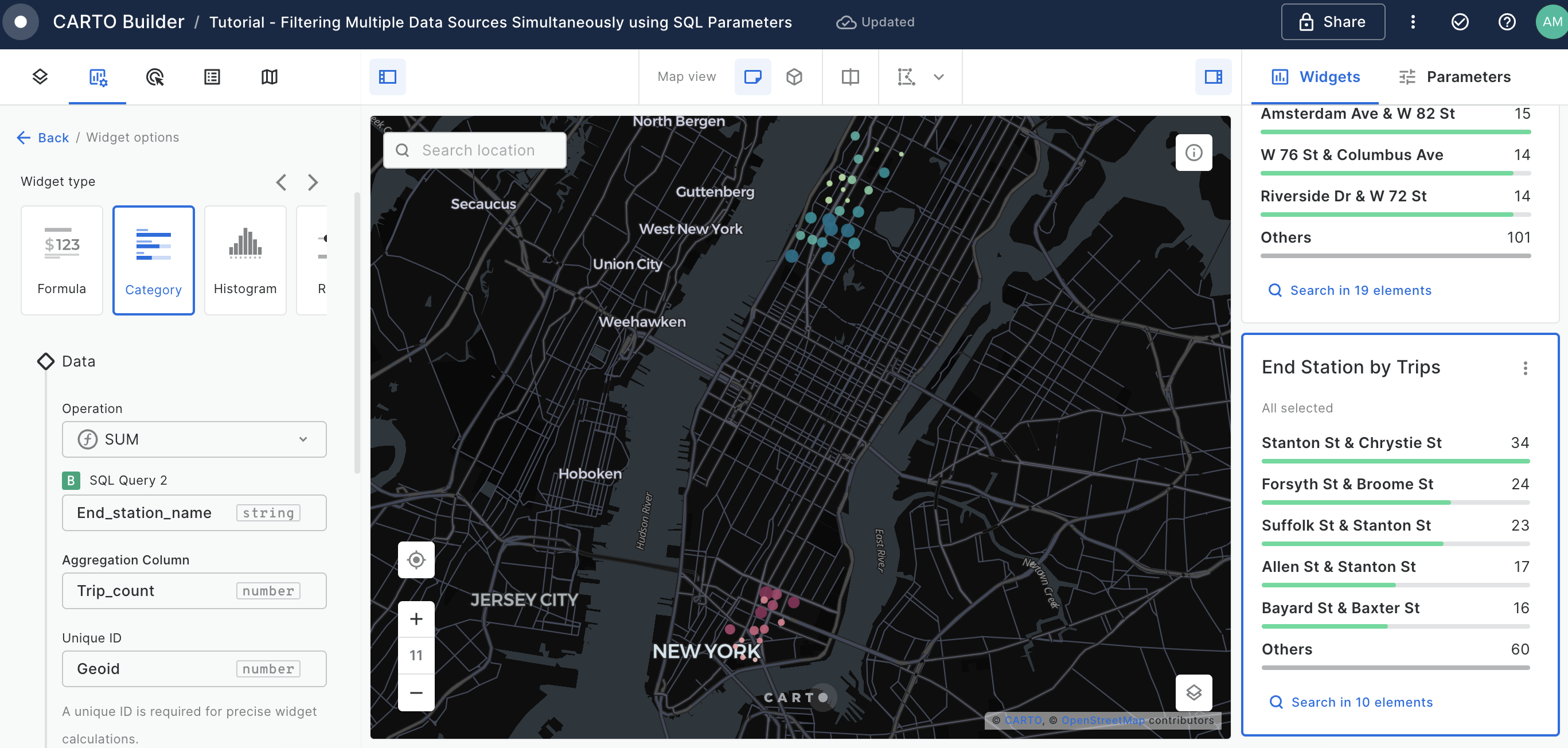Image resolution: width=1568 pixels, height=748 pixels.
Task: Select the Formula widget type
Action: coord(62,260)
